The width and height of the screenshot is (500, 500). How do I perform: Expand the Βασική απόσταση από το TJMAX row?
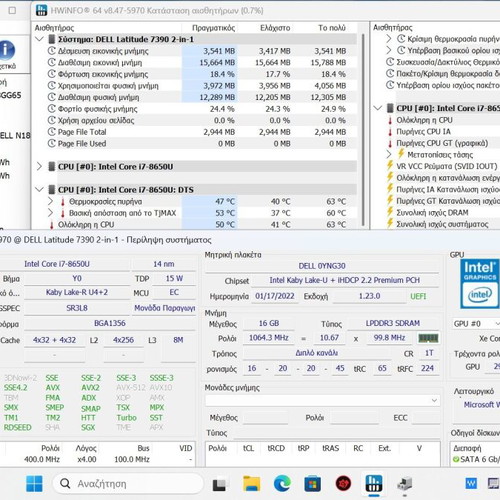click(50, 213)
